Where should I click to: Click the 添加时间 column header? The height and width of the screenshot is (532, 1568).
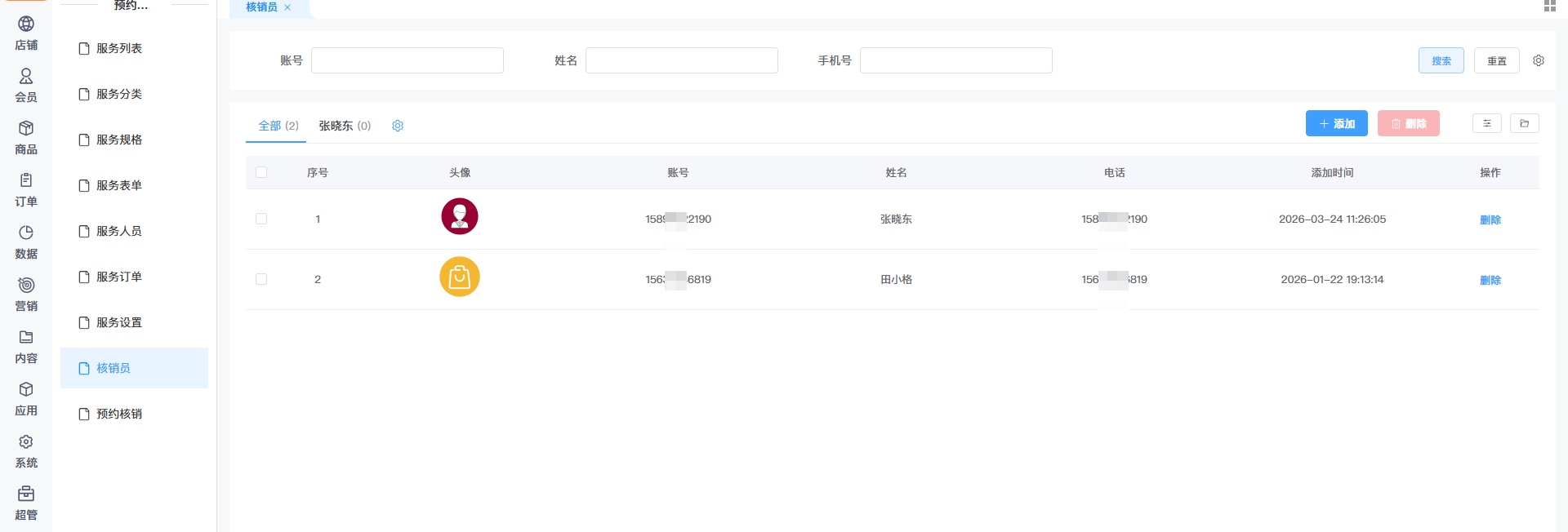(x=1333, y=172)
